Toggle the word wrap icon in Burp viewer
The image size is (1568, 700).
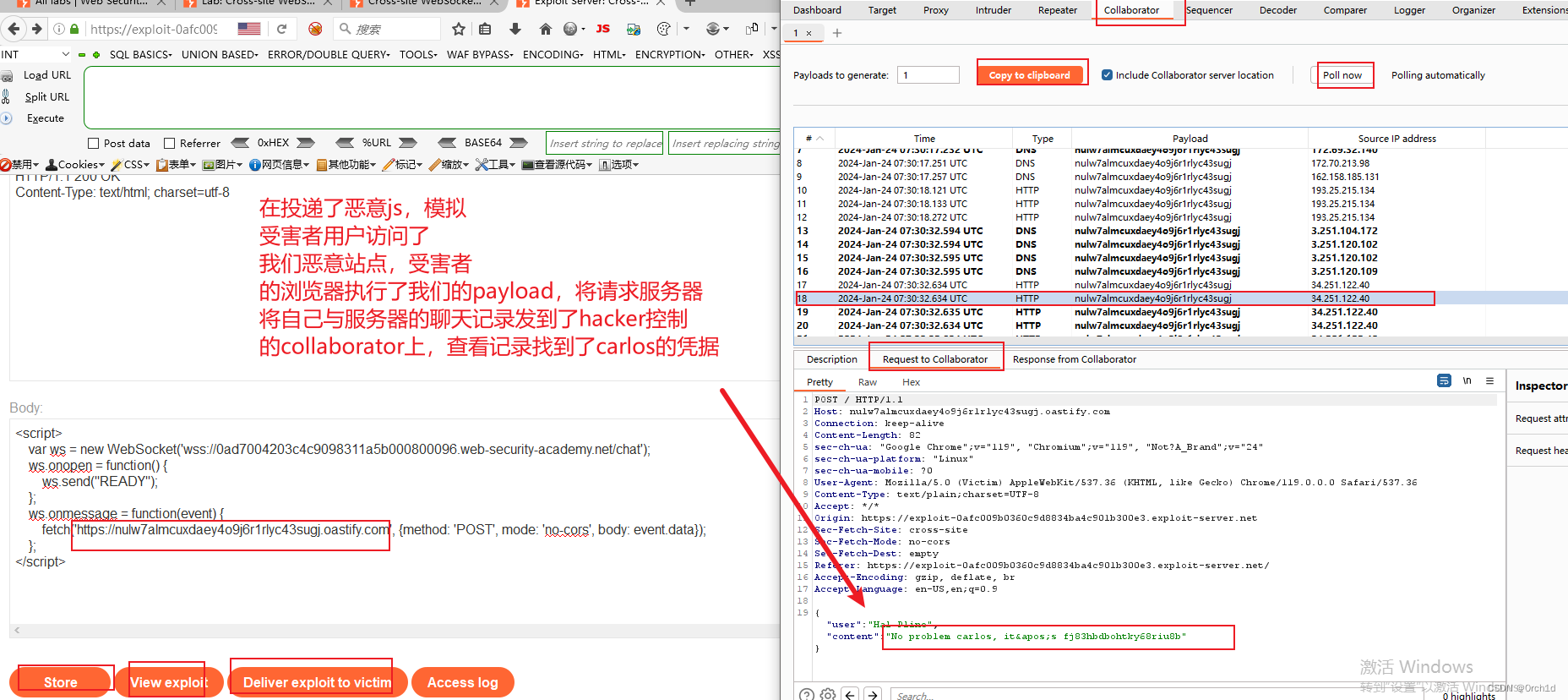(x=1444, y=380)
